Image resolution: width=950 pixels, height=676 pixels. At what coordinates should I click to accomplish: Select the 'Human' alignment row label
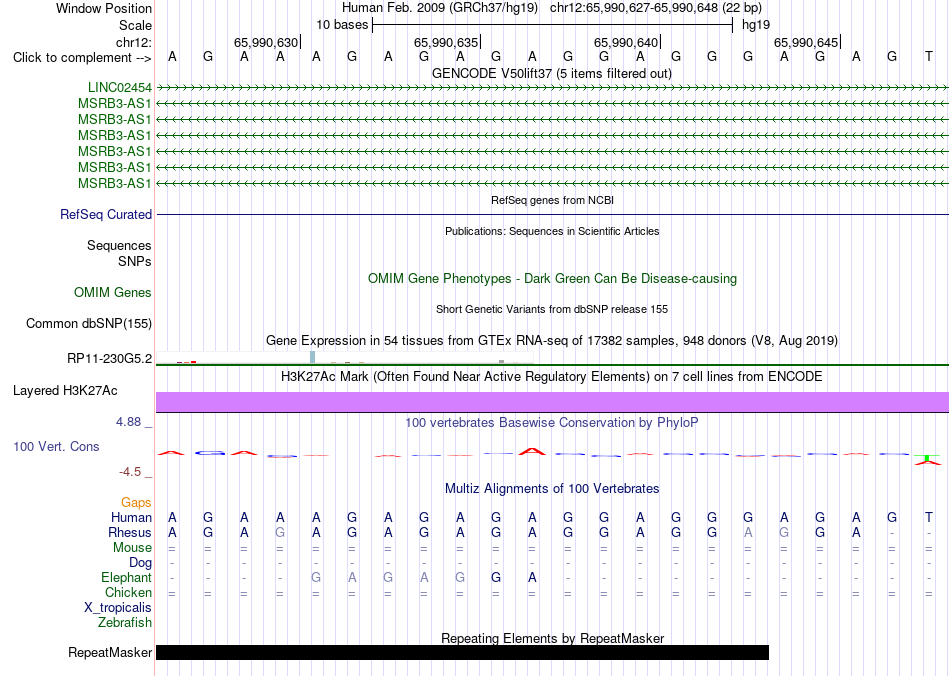(x=131, y=517)
